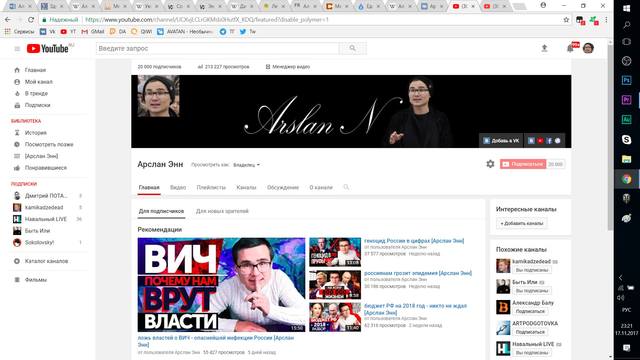
Task: Open 'бюджет РФ на 2018 год' video link
Action: [415, 309]
